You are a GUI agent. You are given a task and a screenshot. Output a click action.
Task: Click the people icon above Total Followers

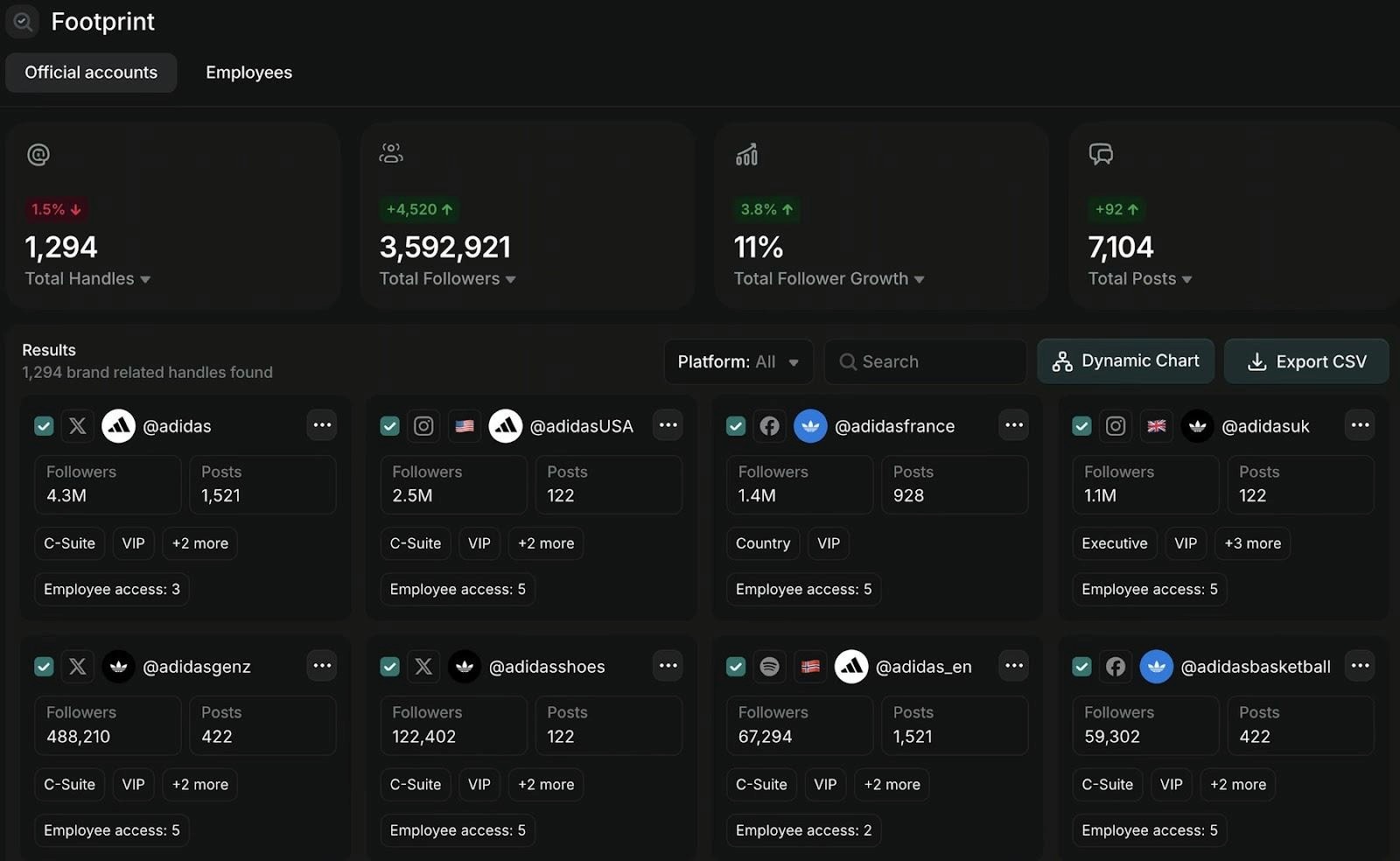[391, 154]
